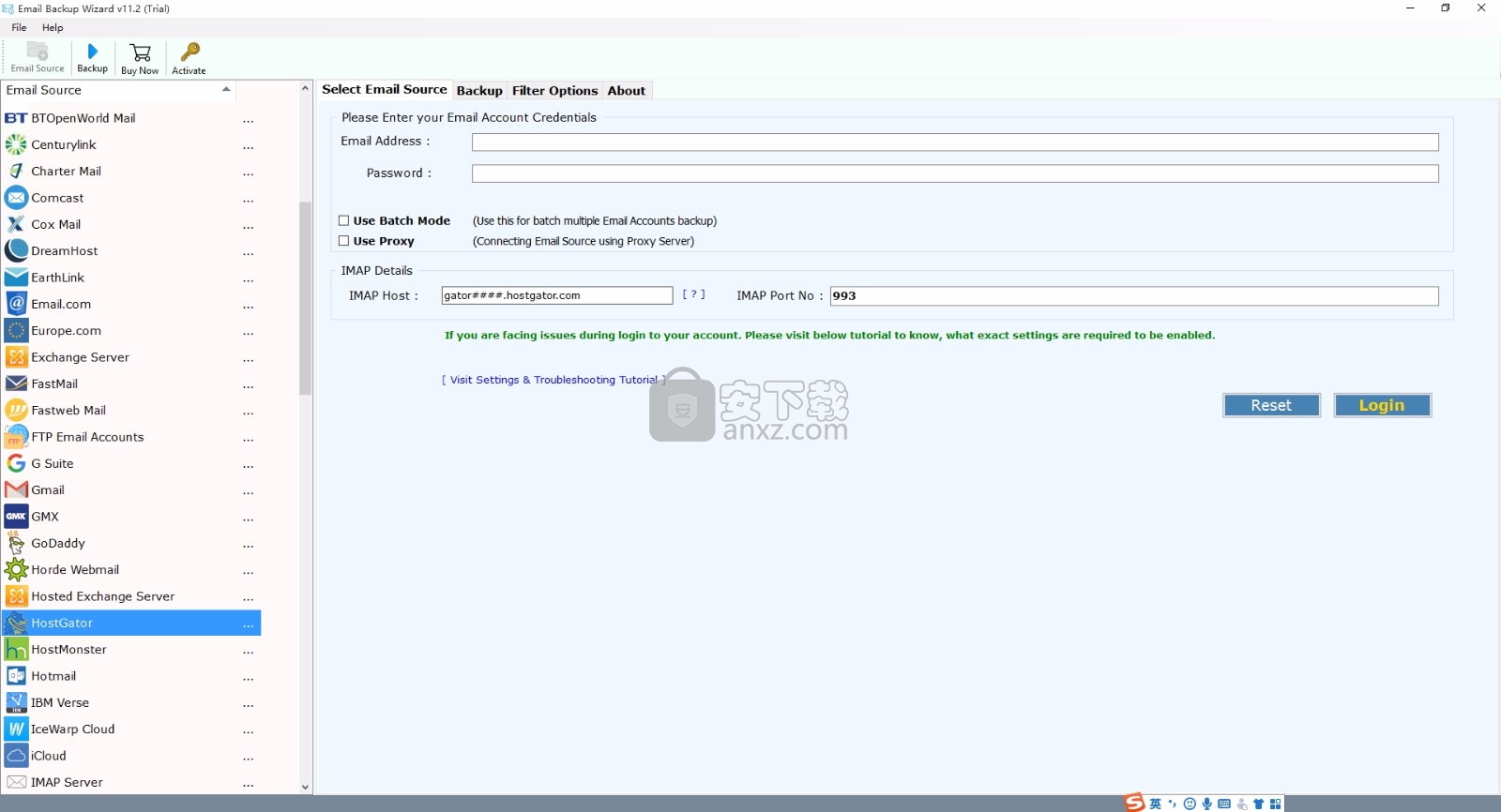Click the [ ? ] IMAP host help link
Image resolution: width=1501 pixels, height=812 pixels.
[x=693, y=294]
